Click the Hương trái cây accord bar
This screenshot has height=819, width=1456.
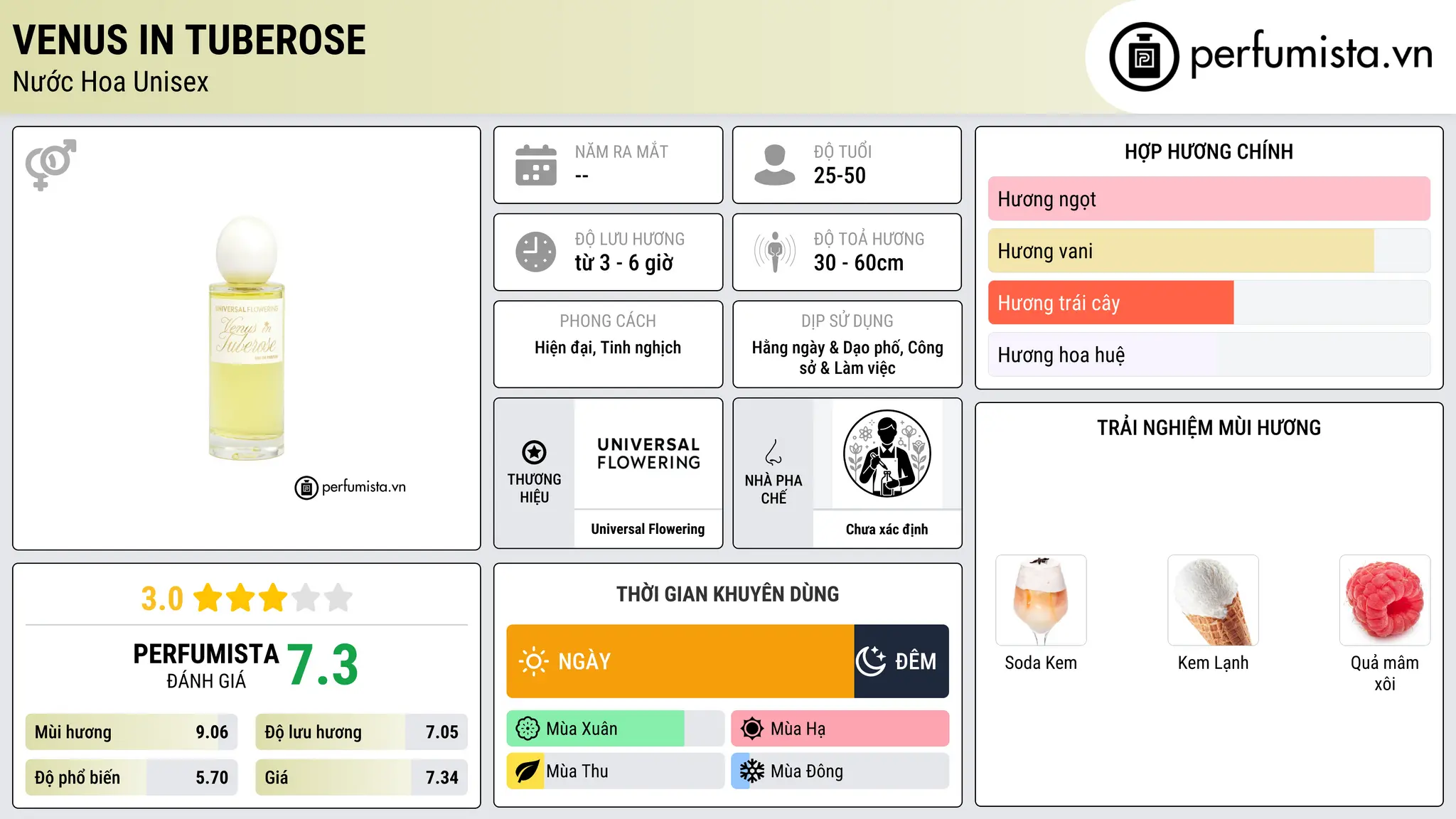1209,303
